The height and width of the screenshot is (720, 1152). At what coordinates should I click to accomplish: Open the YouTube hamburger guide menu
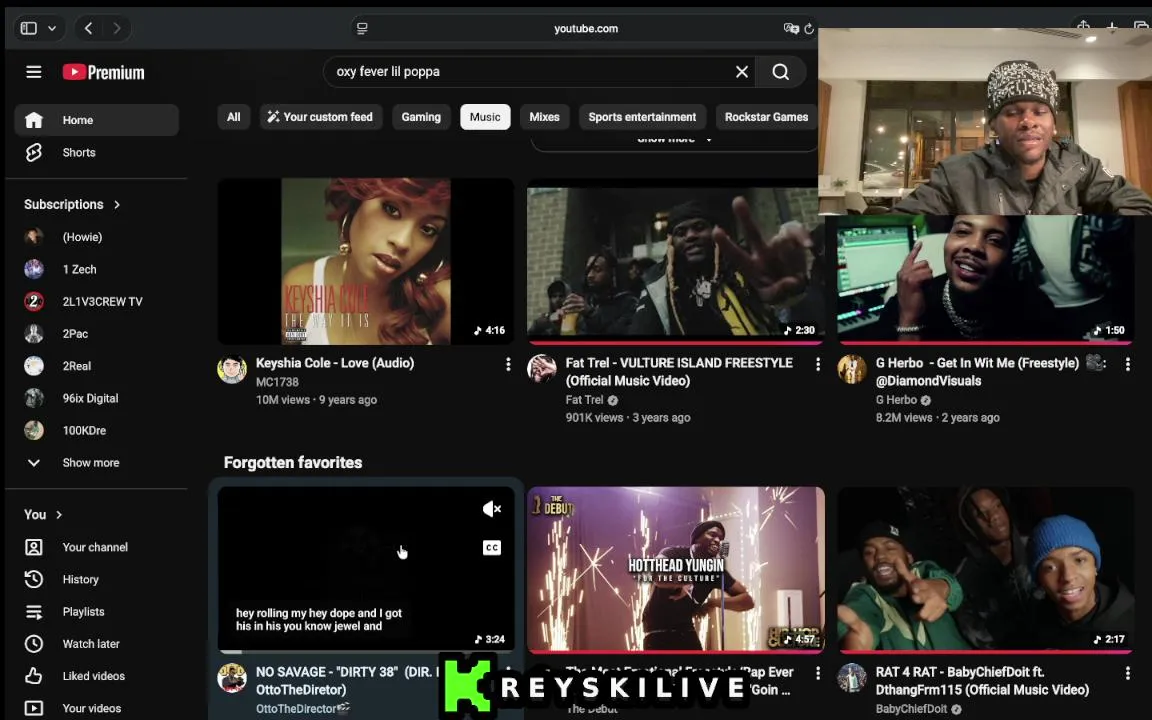(x=34, y=72)
